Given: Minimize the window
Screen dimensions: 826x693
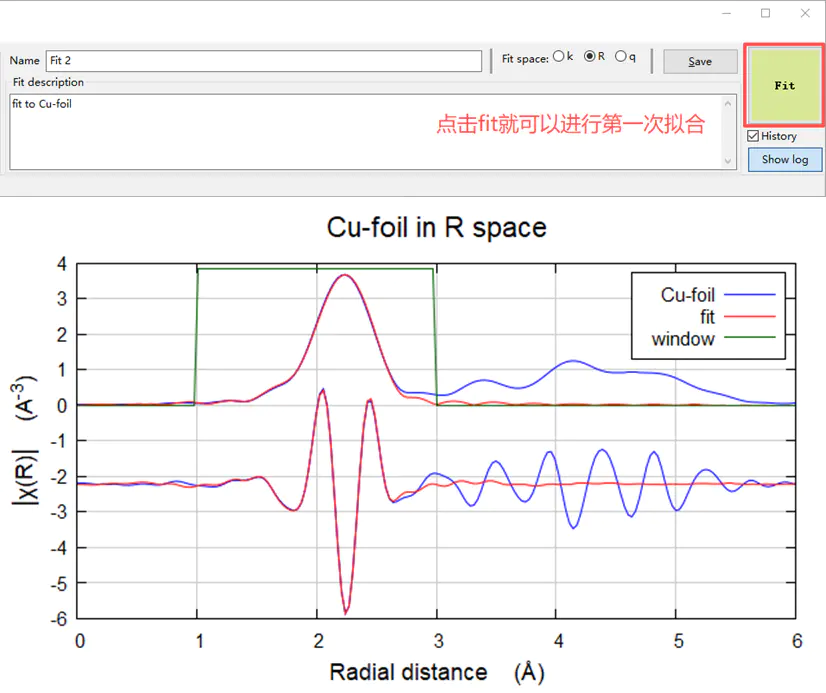Looking at the screenshot, I should coord(726,13).
